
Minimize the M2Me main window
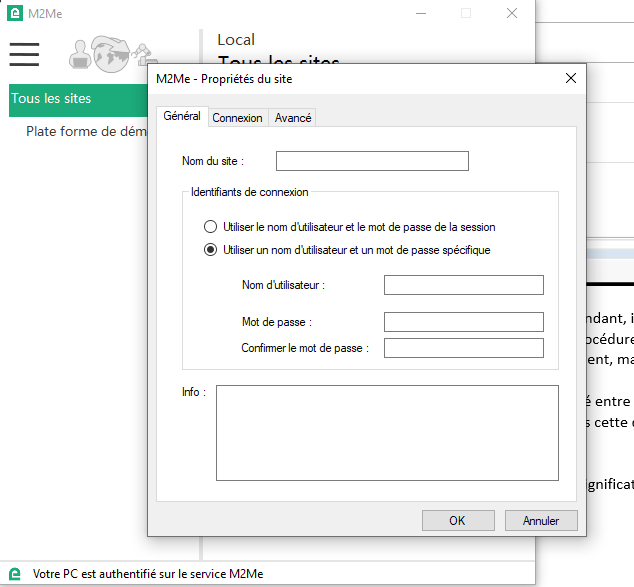click(419, 13)
